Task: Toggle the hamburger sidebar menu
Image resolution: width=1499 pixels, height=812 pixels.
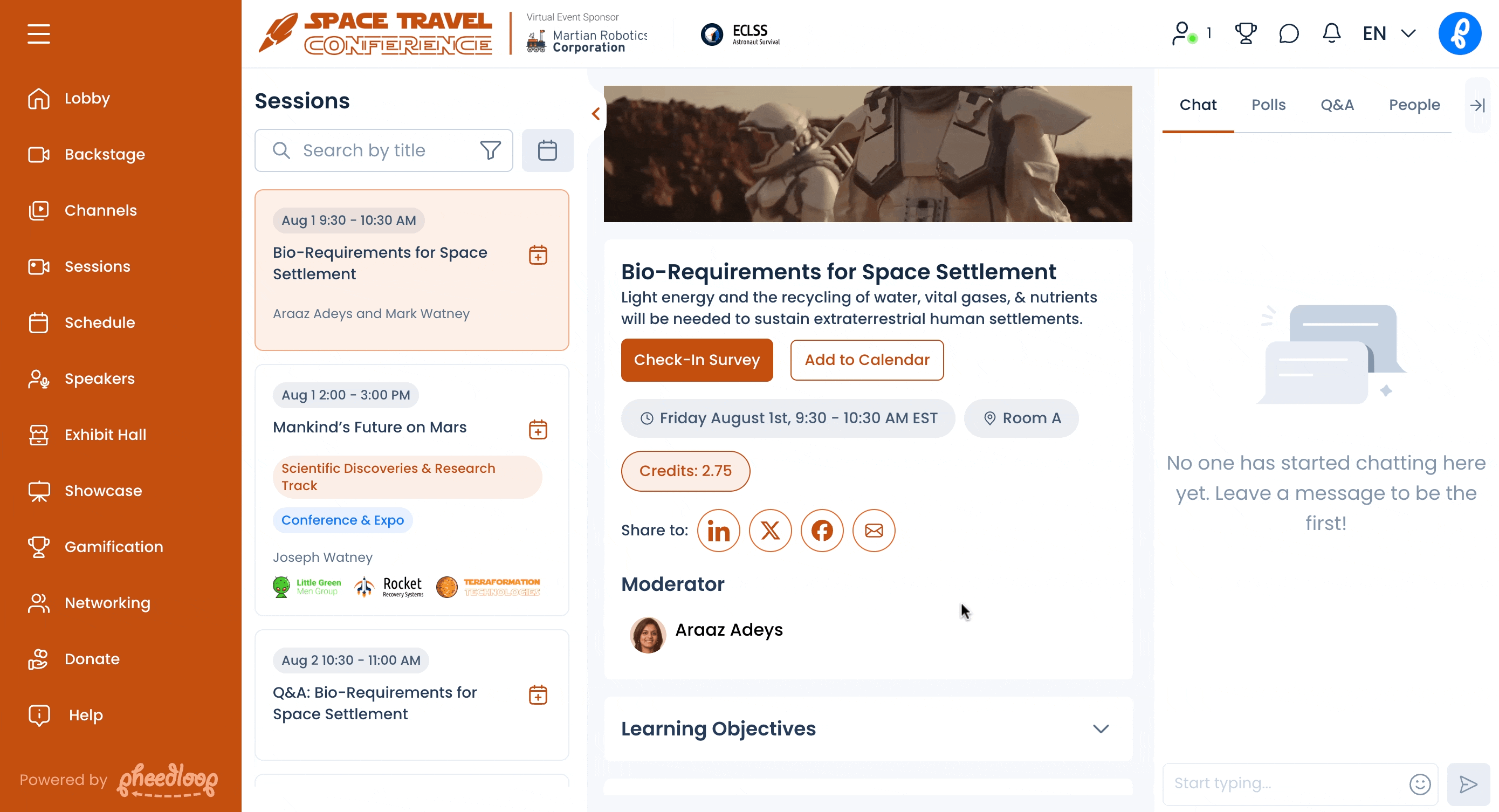Action: (38, 34)
